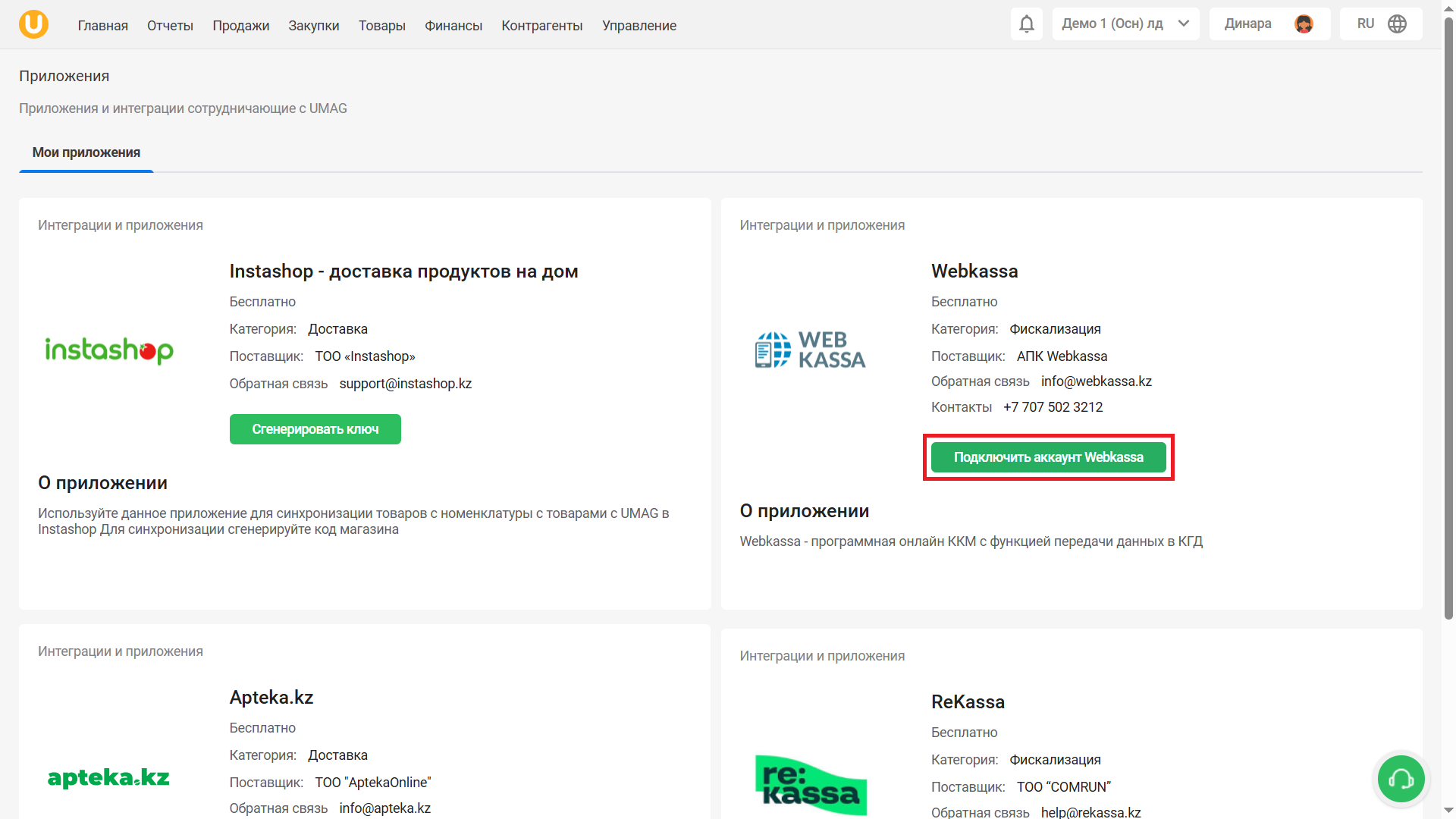Click Подключить аккаунт Webkassa button
This screenshot has height=819, width=1456.
[x=1048, y=457]
